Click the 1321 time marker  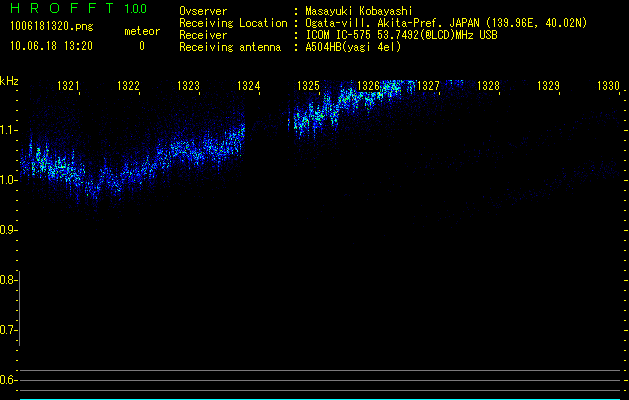[x=69, y=85]
